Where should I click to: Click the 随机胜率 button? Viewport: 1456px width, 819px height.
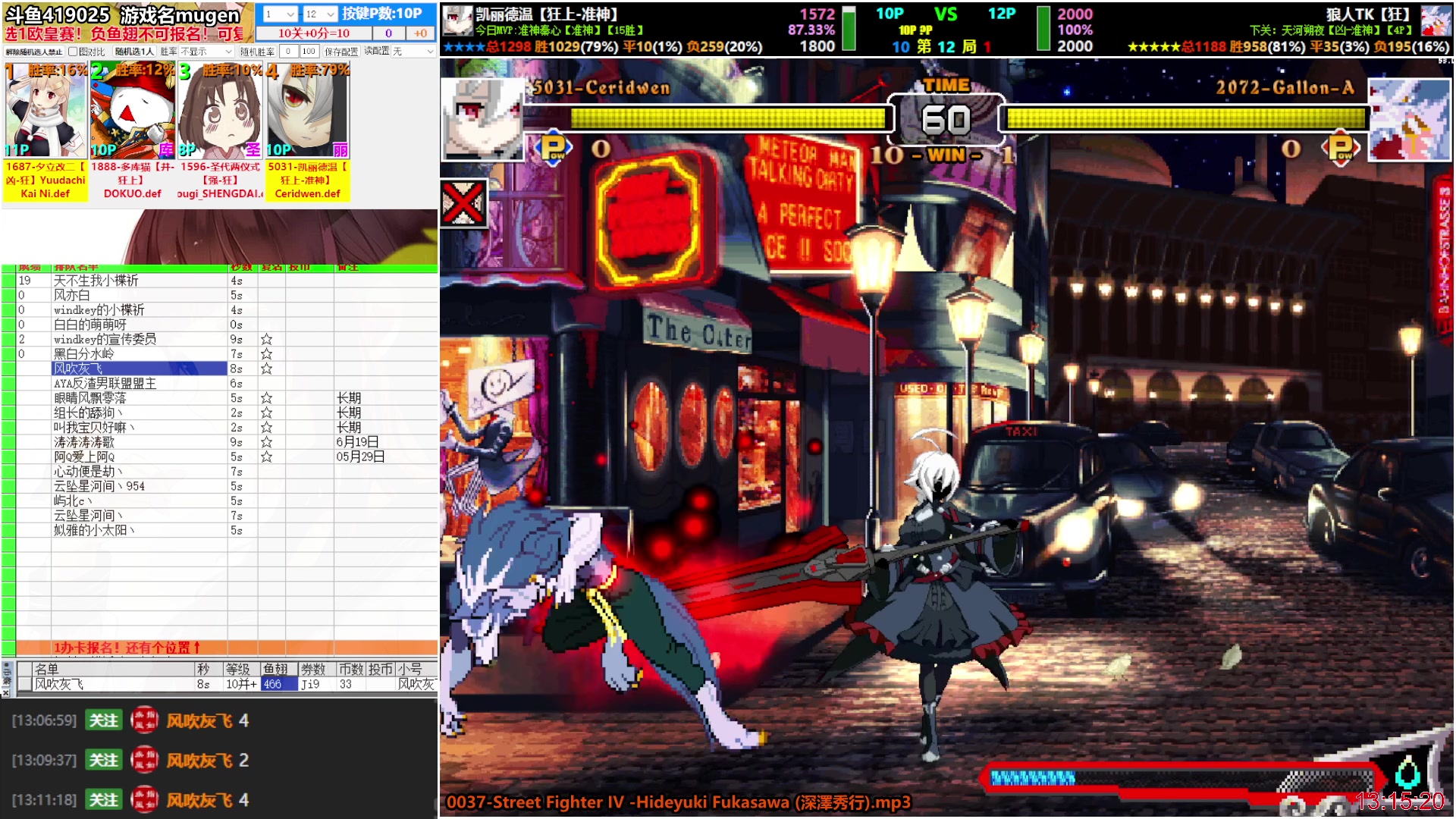[x=257, y=52]
